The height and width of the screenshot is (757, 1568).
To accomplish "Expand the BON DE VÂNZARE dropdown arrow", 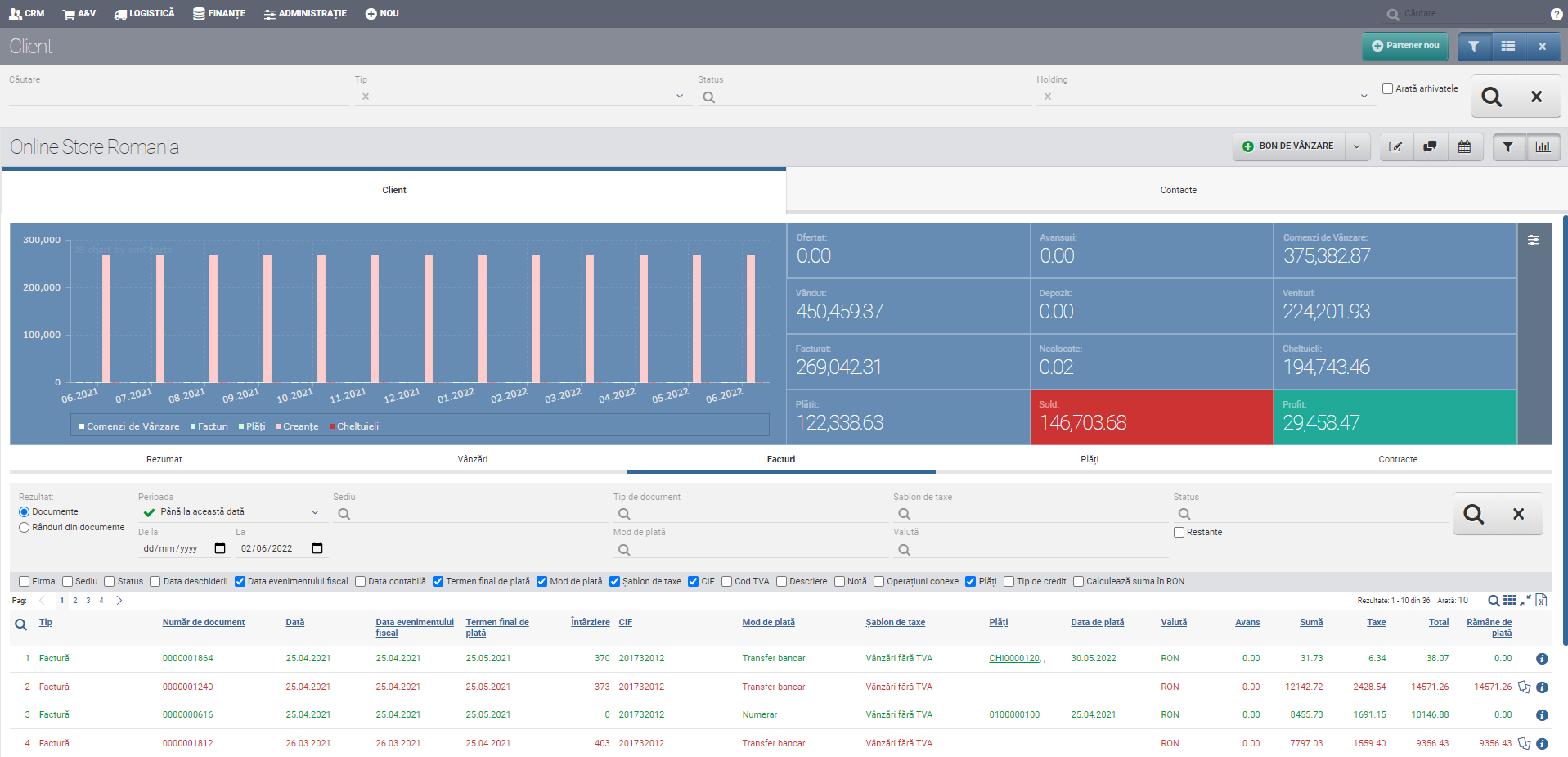I will click(1357, 146).
